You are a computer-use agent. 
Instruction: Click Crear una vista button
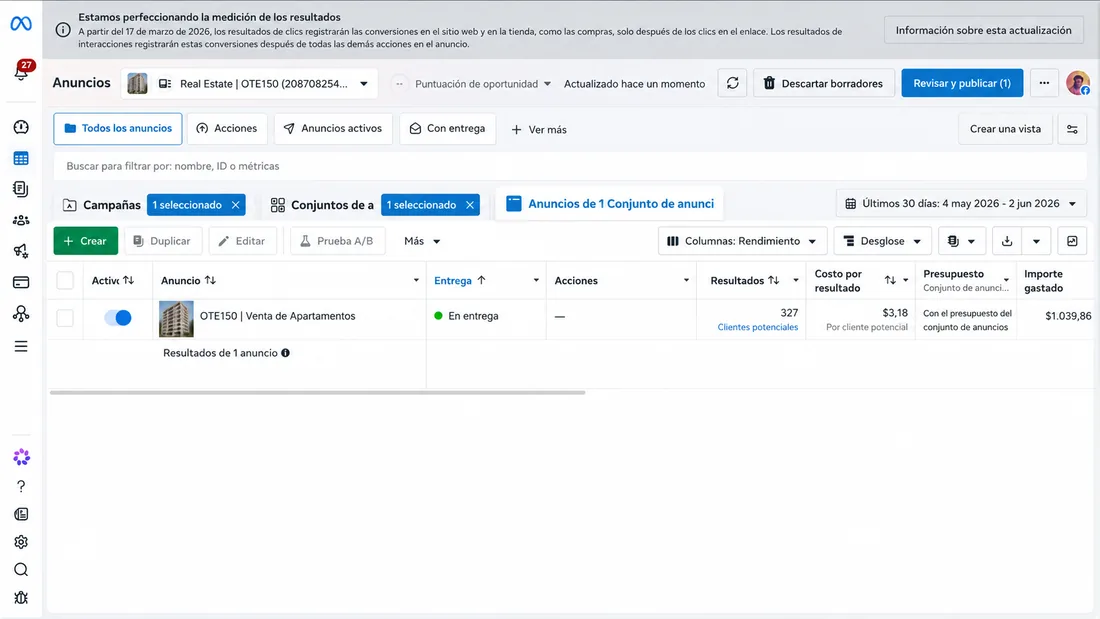click(1005, 129)
